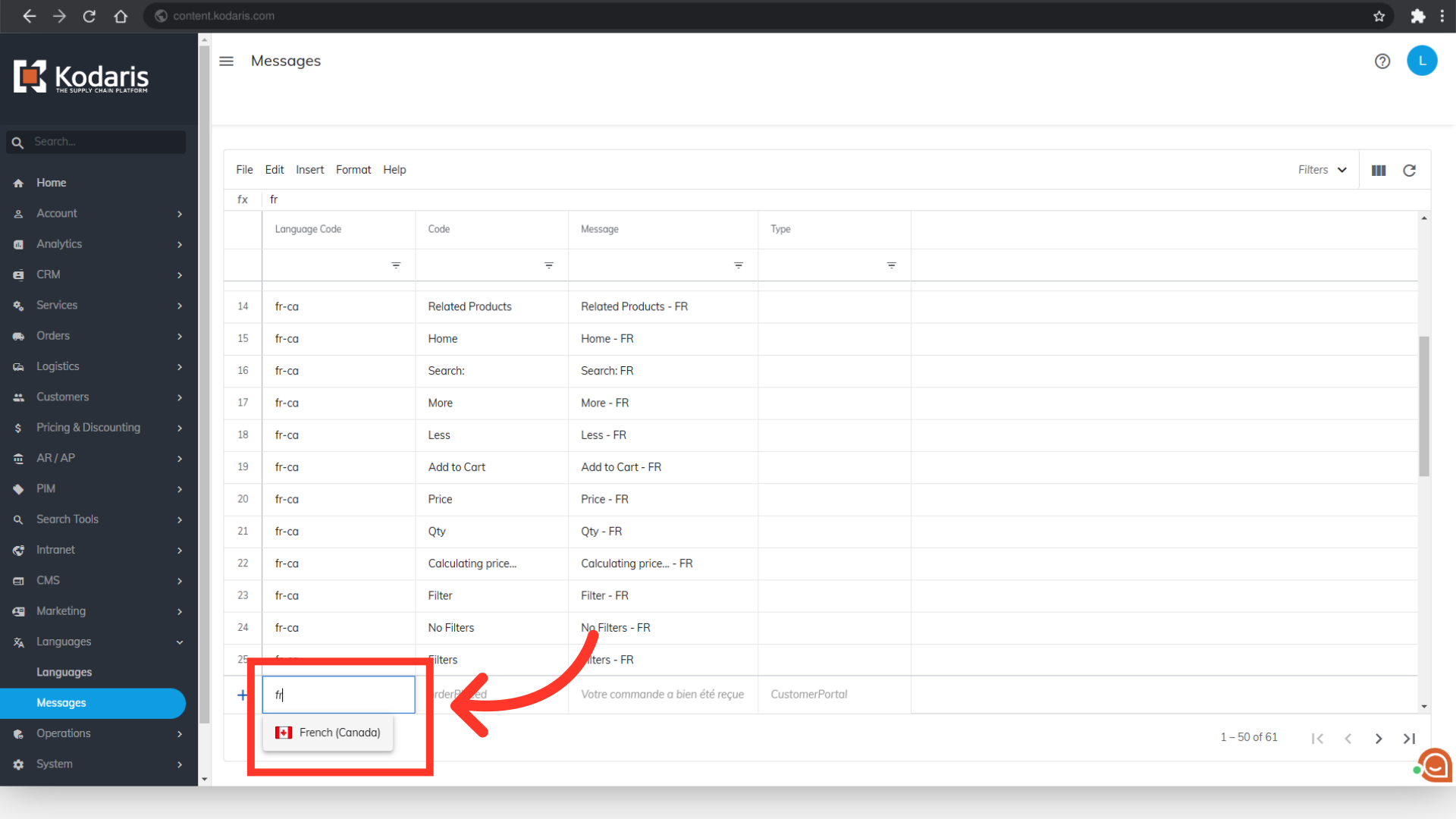Open the chat support bubble
This screenshot has width=1456, height=819.
tap(1436, 766)
